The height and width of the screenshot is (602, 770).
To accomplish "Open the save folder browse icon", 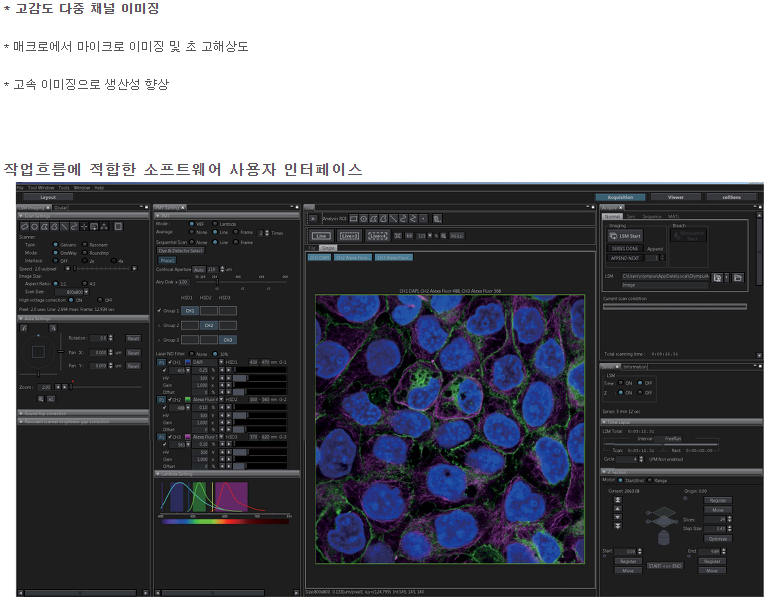I will [x=737, y=276].
